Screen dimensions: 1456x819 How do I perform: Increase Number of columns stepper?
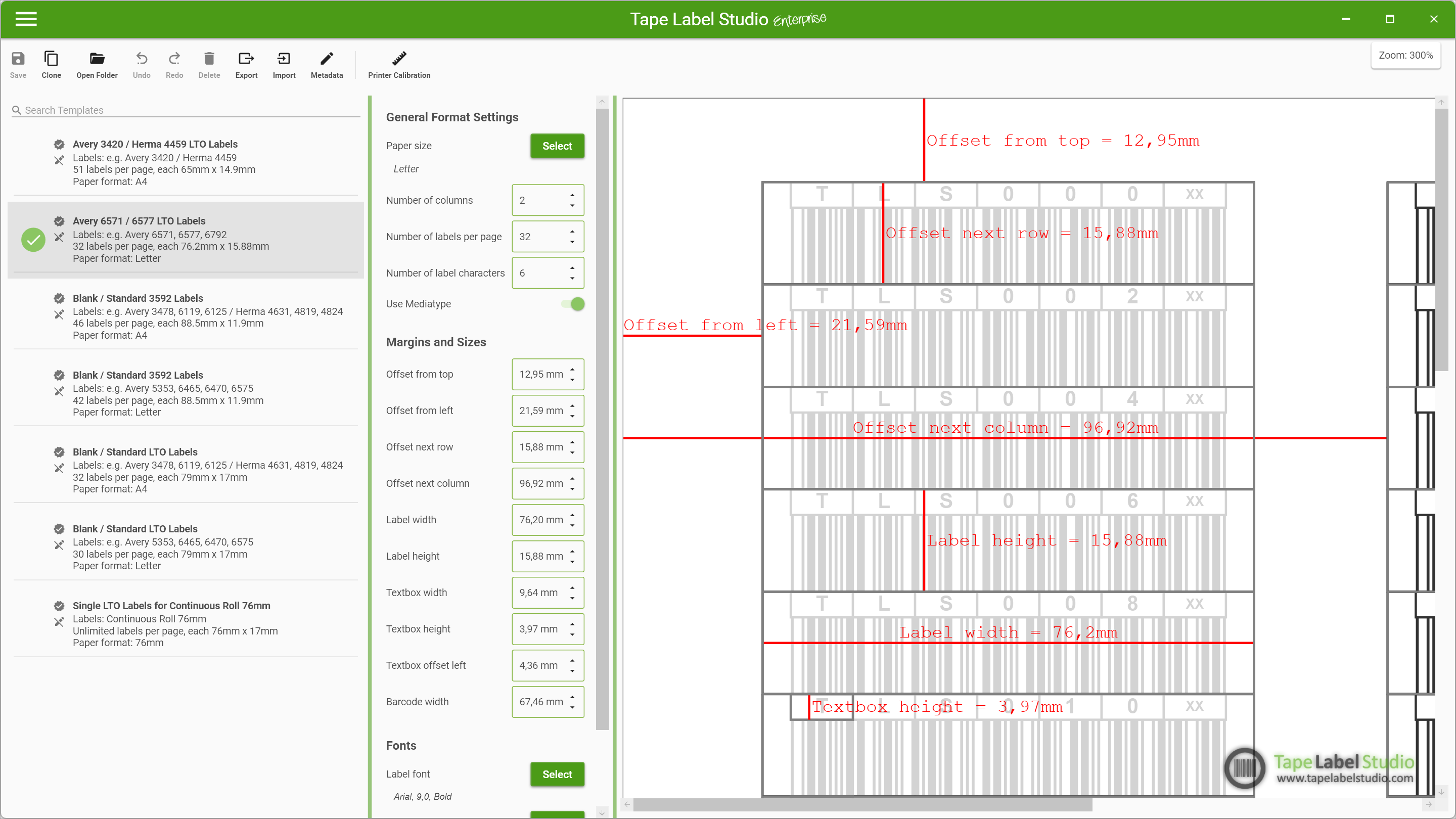tap(572, 195)
